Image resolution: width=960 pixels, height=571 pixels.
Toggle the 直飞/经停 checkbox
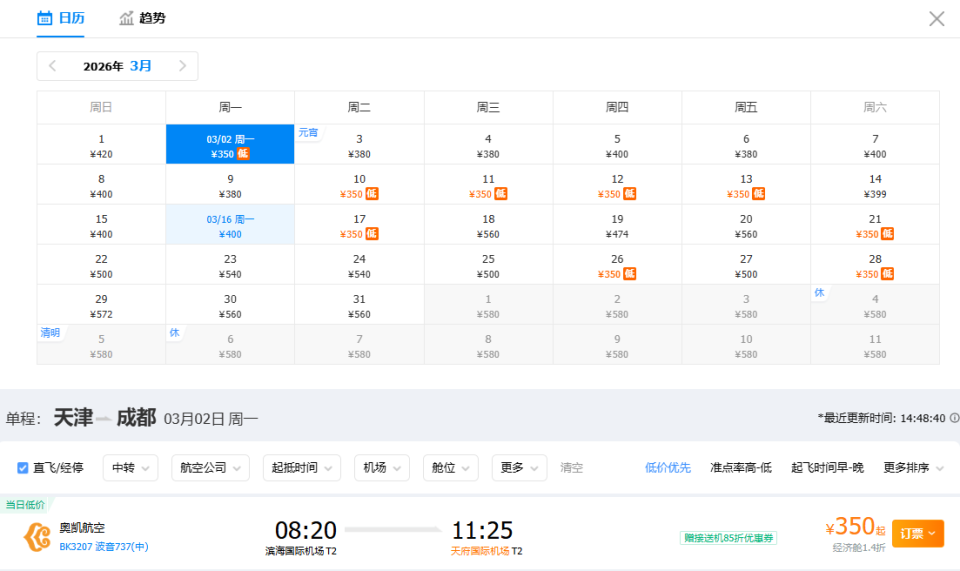(23, 468)
